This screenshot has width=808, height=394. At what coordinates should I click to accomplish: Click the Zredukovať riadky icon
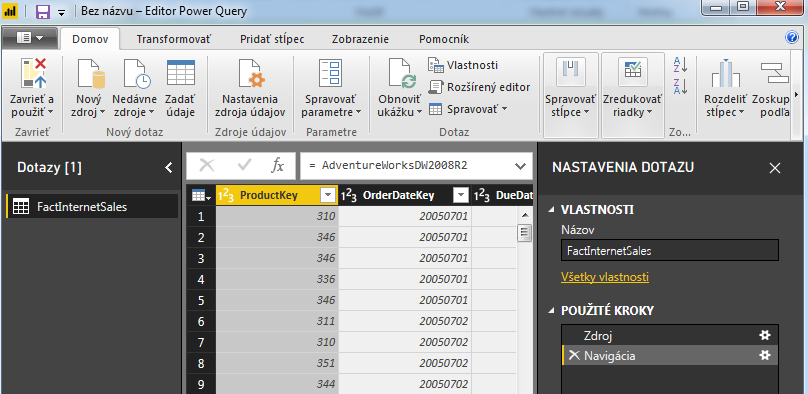632,72
